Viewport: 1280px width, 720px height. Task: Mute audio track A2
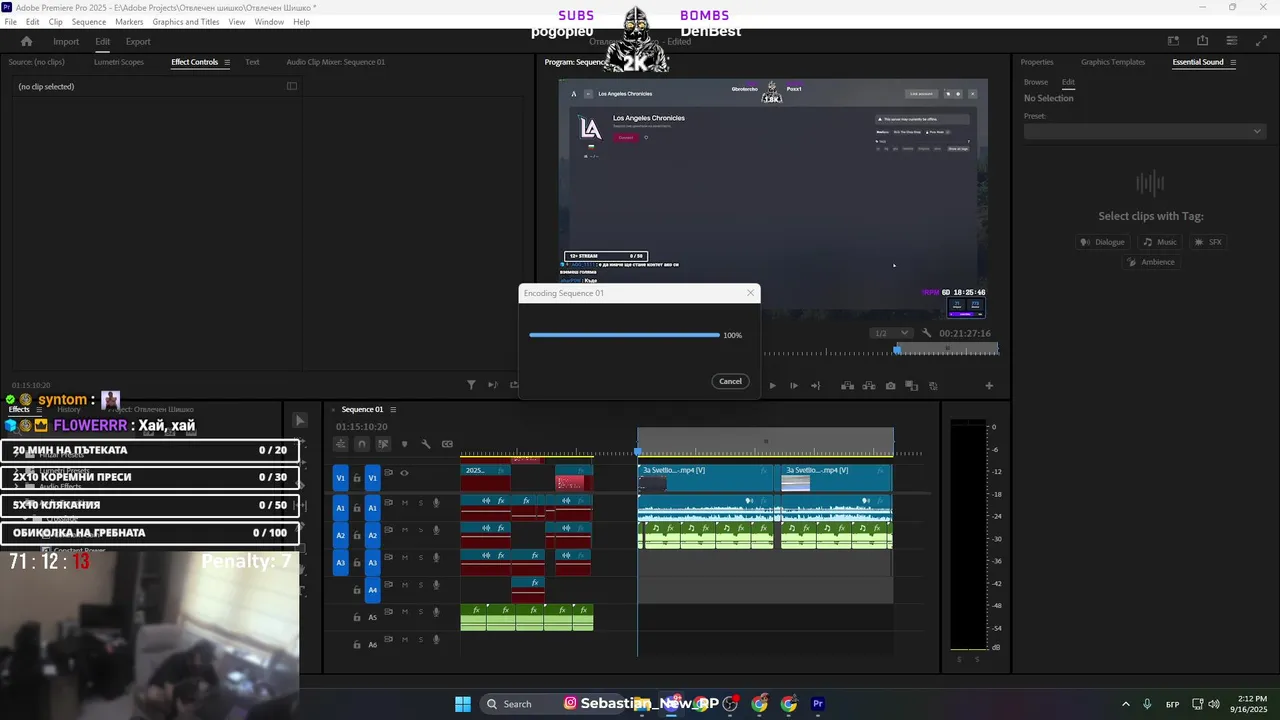(x=404, y=530)
